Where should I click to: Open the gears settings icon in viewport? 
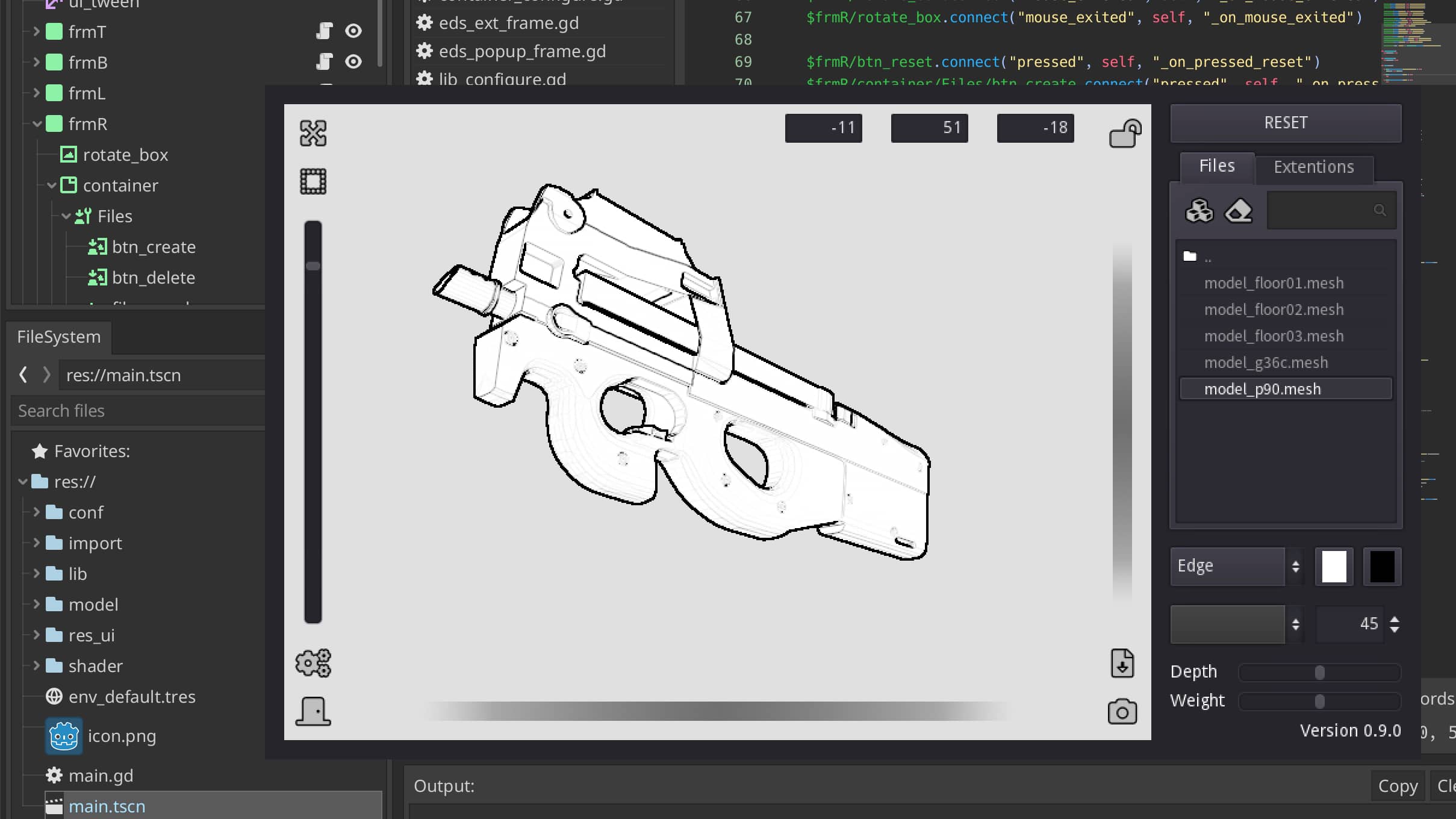point(313,663)
